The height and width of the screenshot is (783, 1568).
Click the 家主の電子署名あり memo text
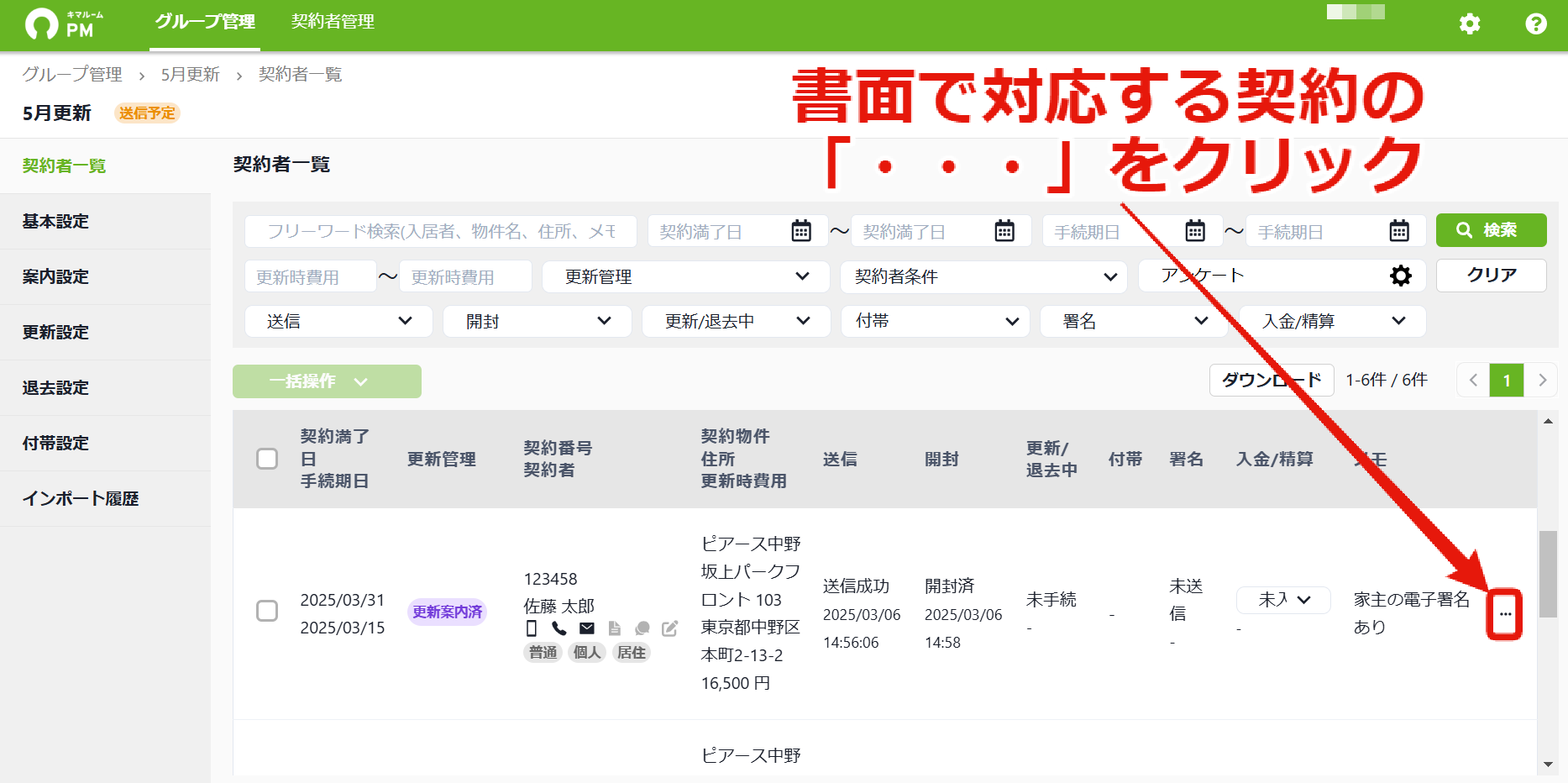(1411, 612)
